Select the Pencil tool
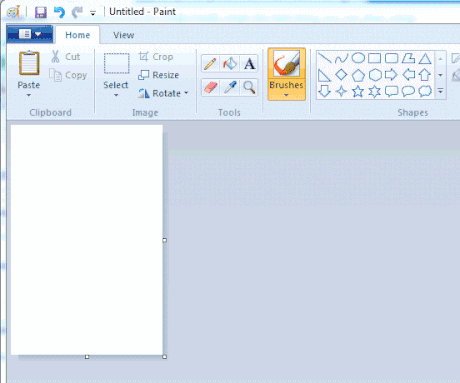Image resolution: width=460 pixels, height=383 pixels. click(x=210, y=64)
